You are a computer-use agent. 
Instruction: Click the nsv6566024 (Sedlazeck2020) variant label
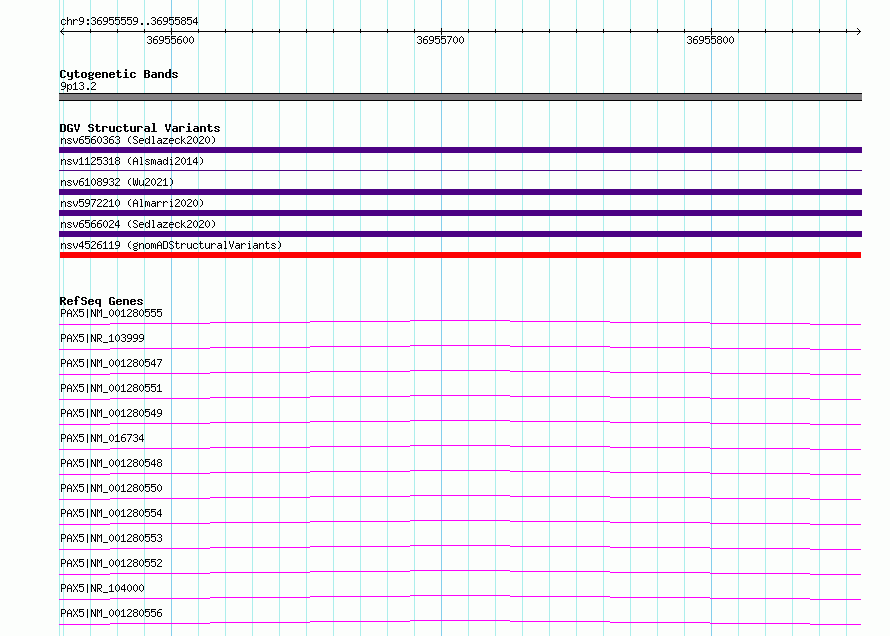click(x=138, y=224)
